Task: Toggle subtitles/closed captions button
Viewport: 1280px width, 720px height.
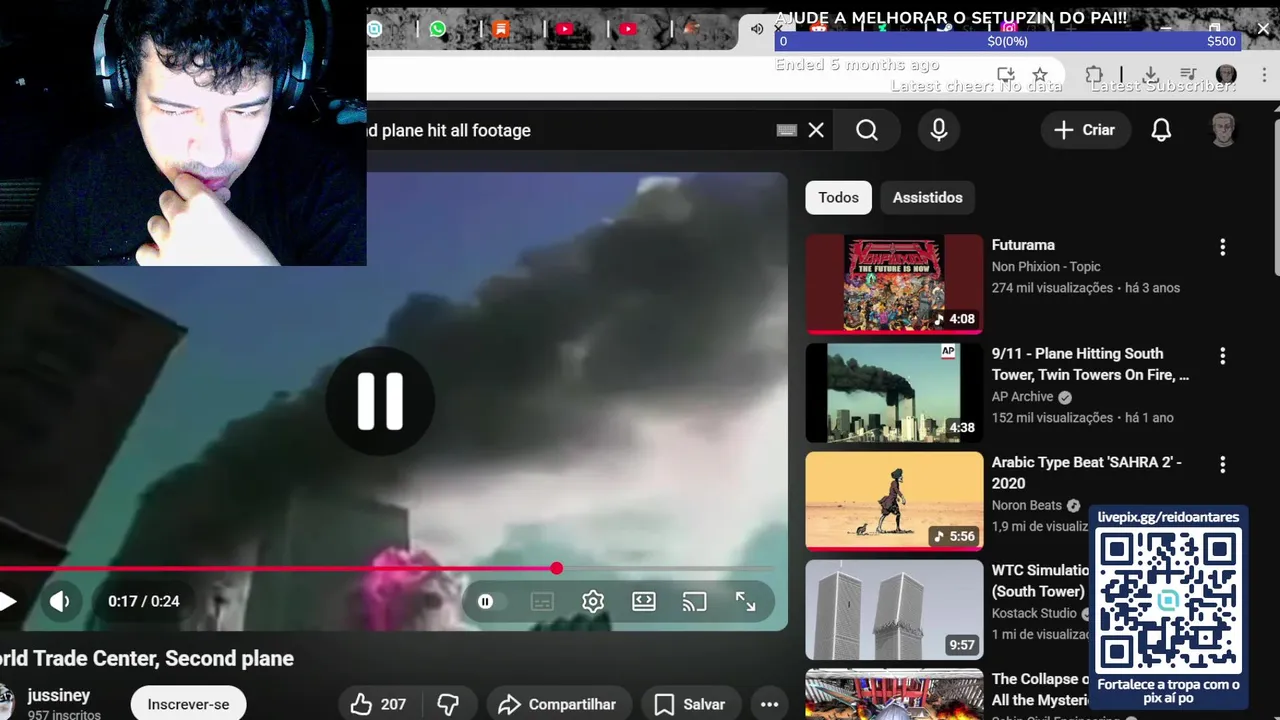Action: tap(542, 601)
